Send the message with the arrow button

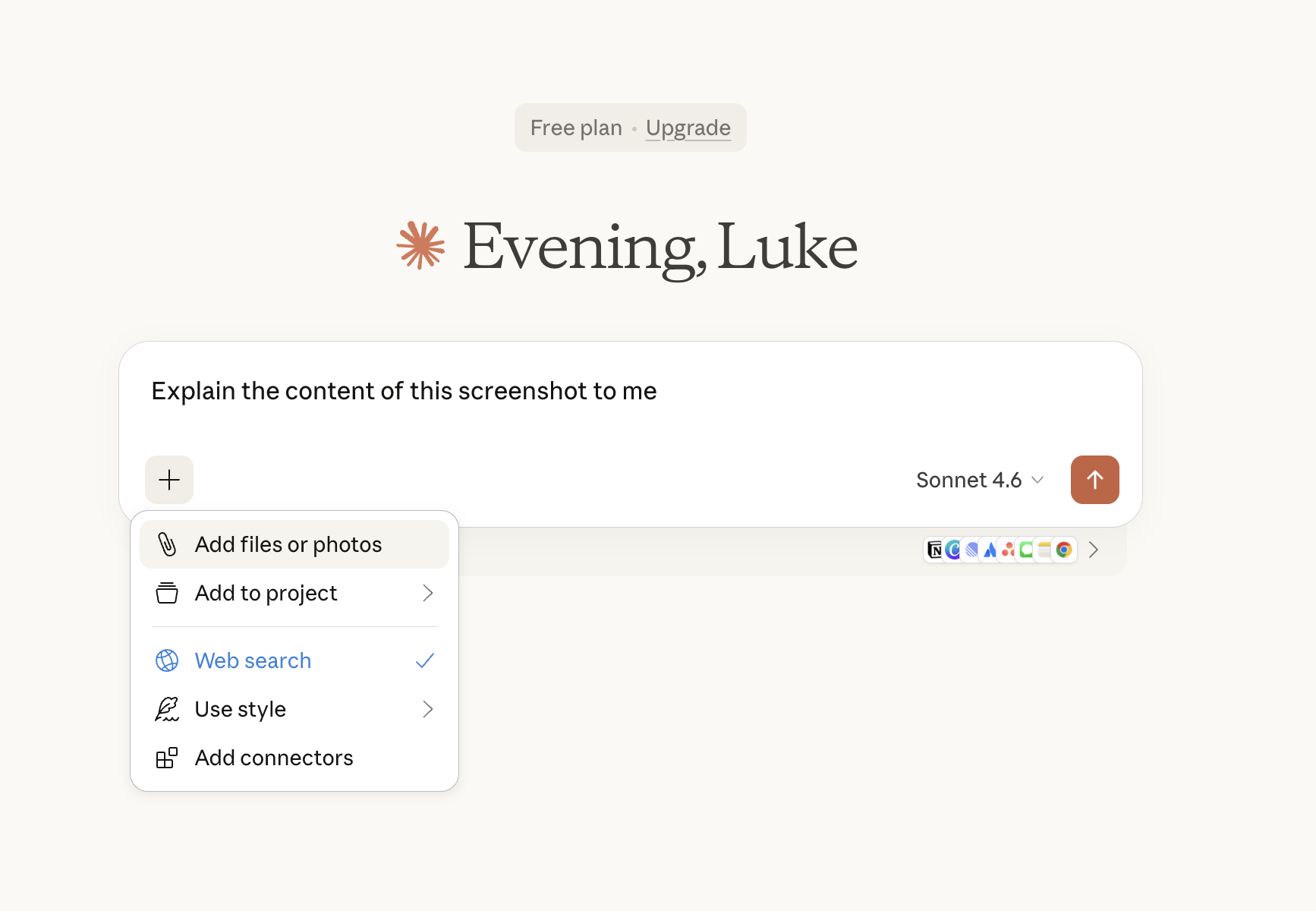pos(1094,480)
